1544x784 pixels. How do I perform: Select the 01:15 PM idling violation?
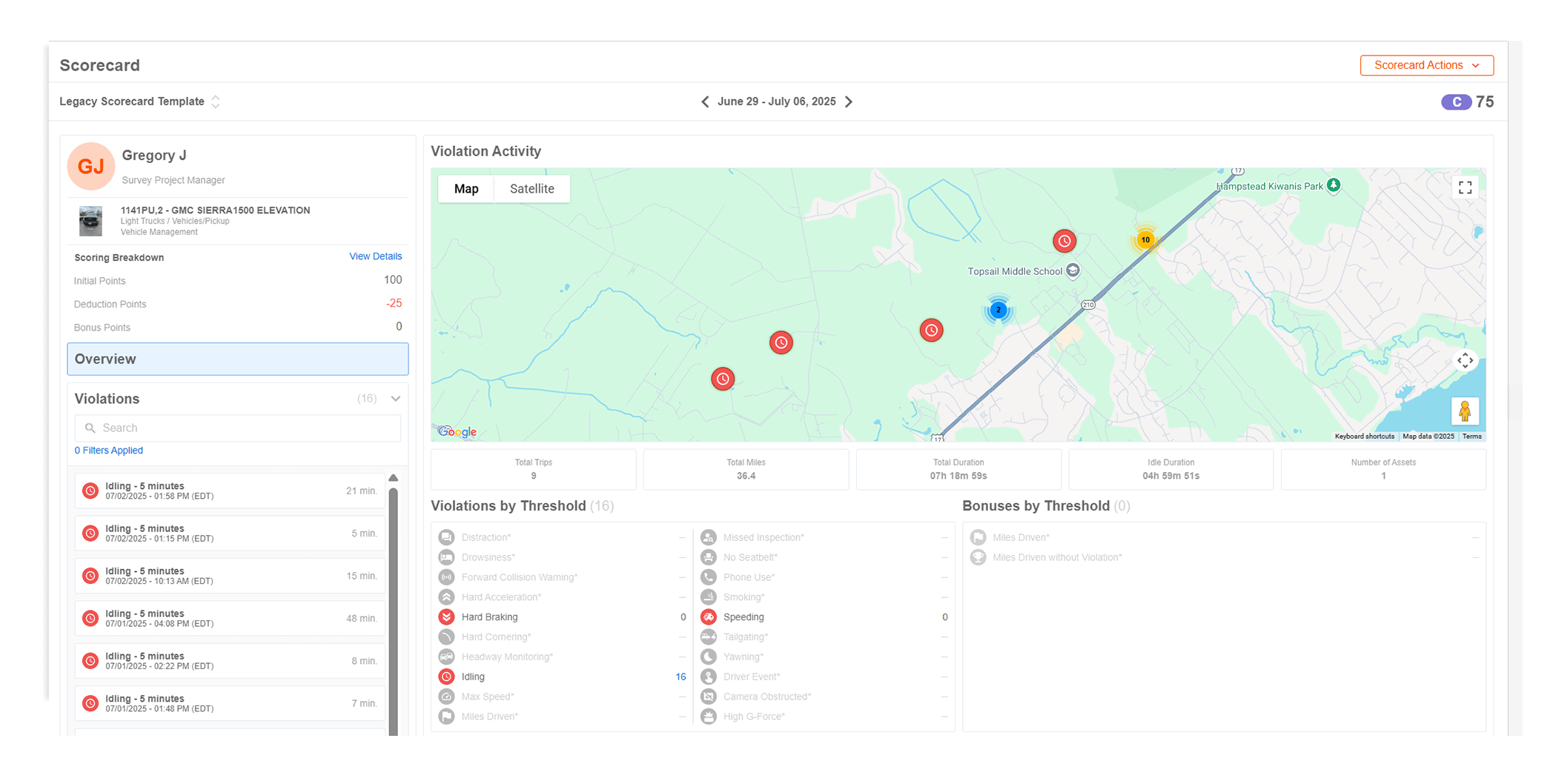point(230,533)
